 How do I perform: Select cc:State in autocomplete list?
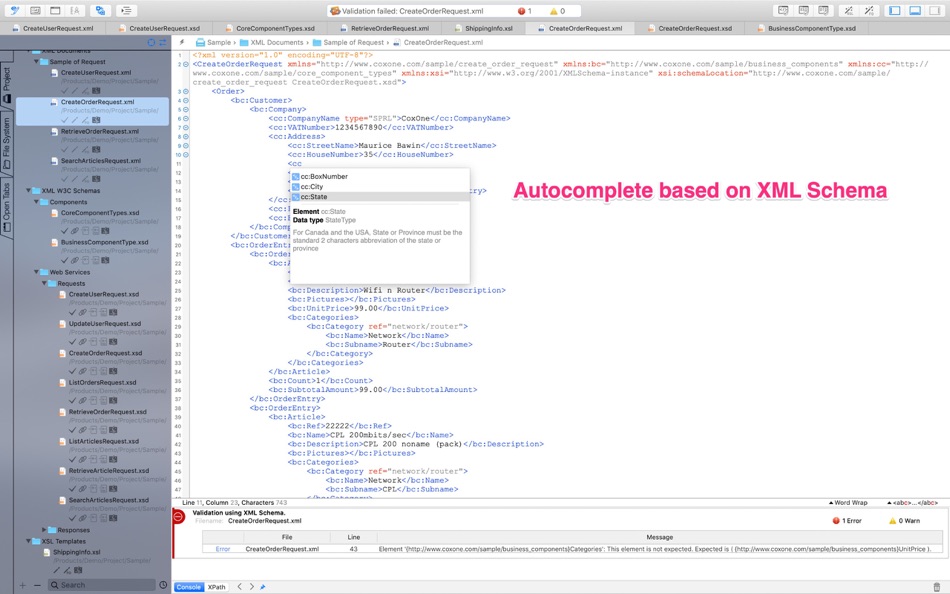380,197
